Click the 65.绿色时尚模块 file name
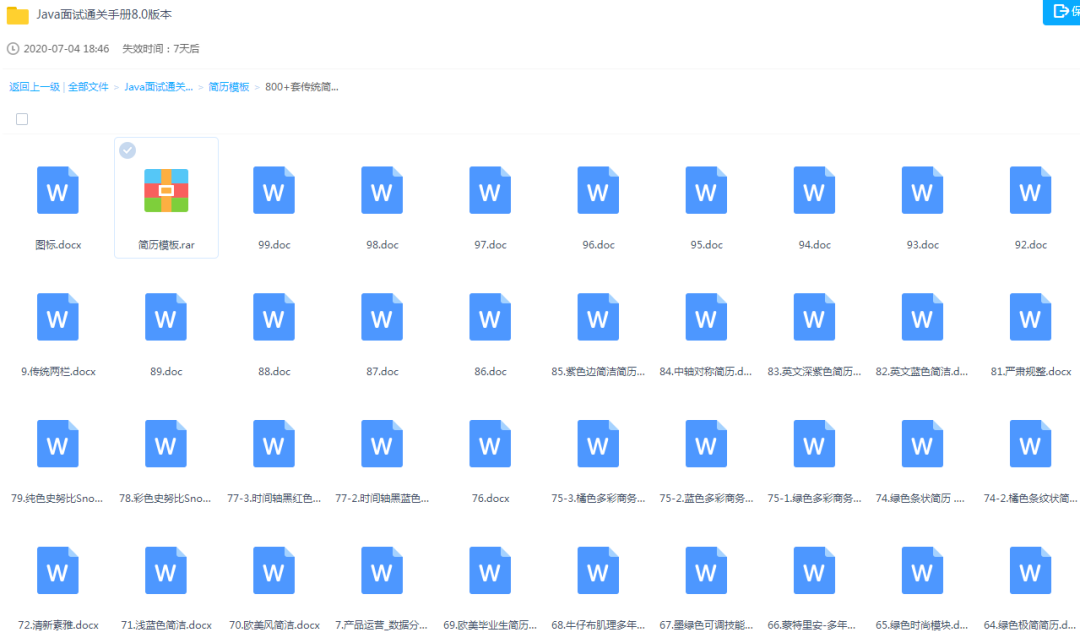The image size is (1080, 638). pos(922,625)
